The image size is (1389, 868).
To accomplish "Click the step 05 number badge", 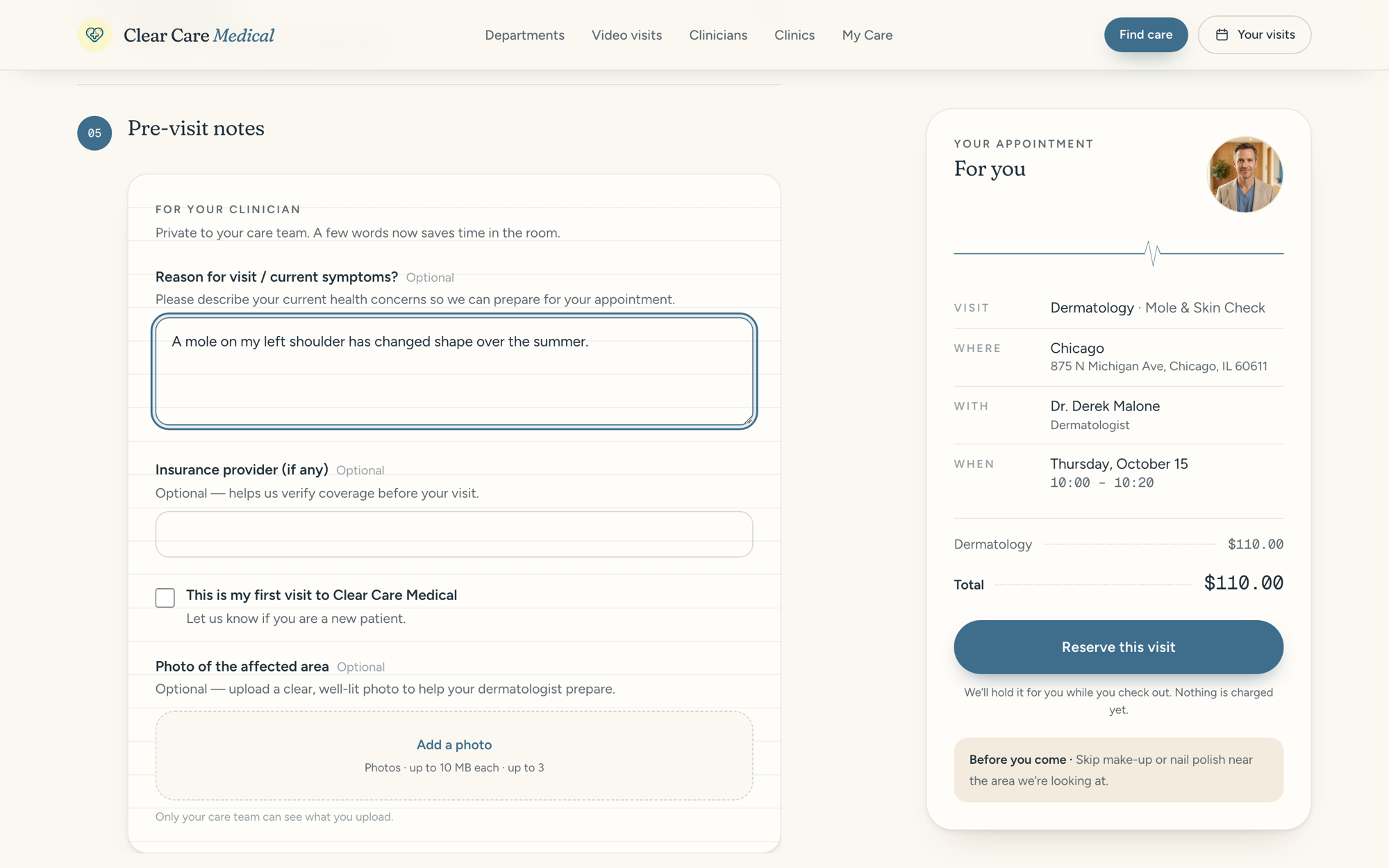I will (94, 133).
